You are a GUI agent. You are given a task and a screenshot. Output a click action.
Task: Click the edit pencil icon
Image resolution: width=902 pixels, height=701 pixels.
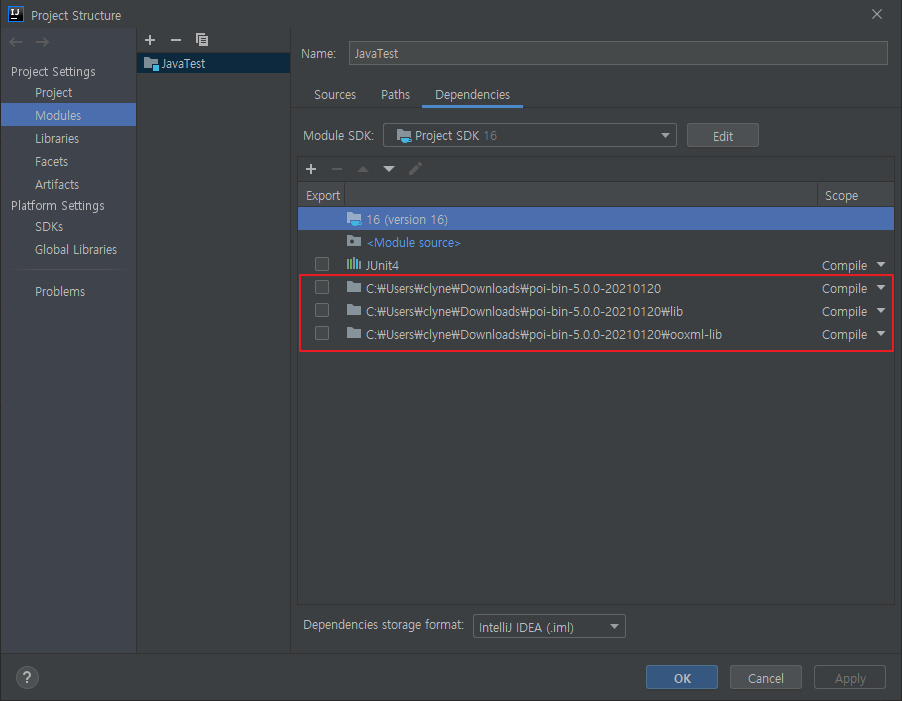(x=415, y=168)
